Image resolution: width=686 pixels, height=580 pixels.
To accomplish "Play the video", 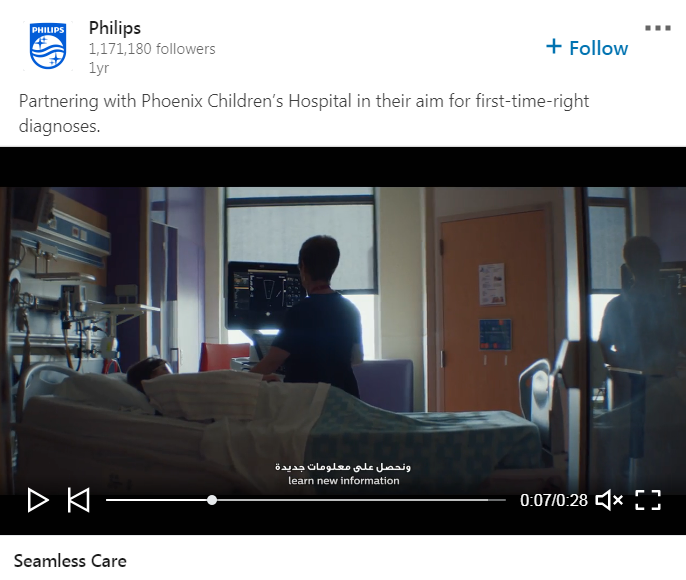I will click(38, 500).
